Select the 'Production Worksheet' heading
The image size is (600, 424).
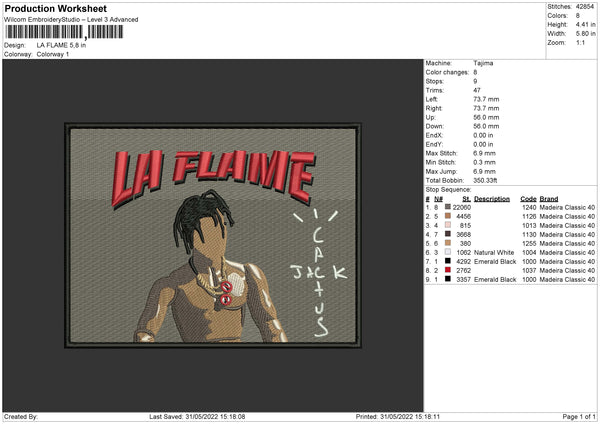click(55, 8)
